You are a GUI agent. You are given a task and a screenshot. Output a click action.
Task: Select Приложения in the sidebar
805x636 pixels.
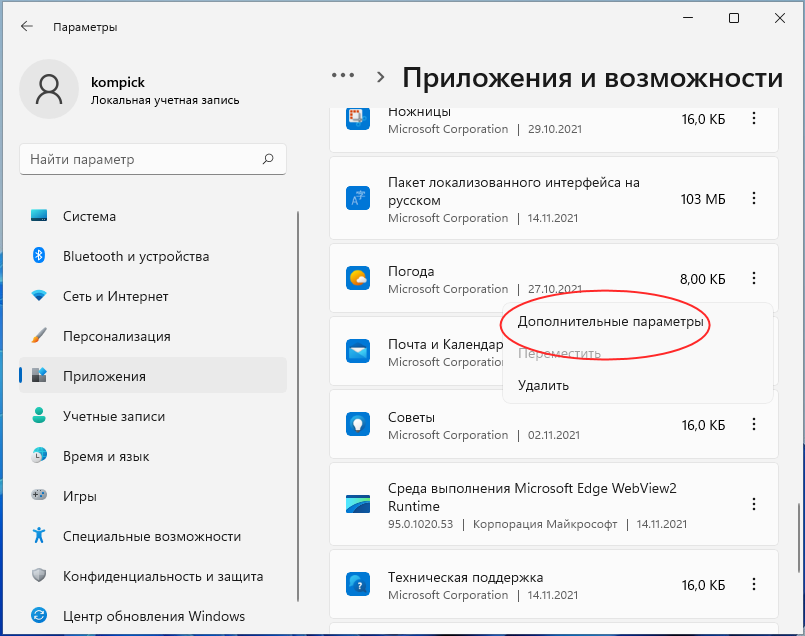152,376
